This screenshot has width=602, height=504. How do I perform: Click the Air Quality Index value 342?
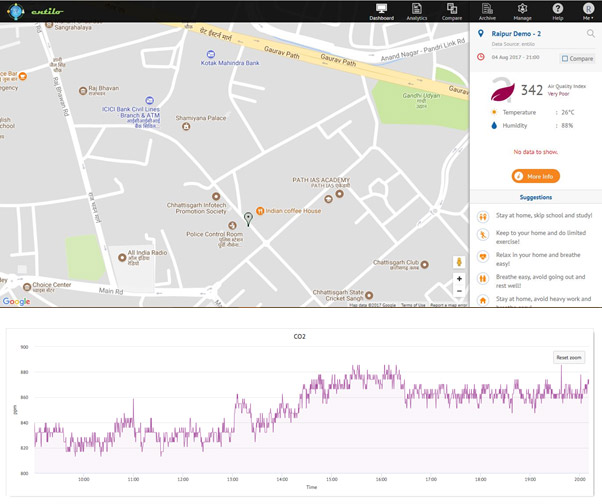[532, 90]
